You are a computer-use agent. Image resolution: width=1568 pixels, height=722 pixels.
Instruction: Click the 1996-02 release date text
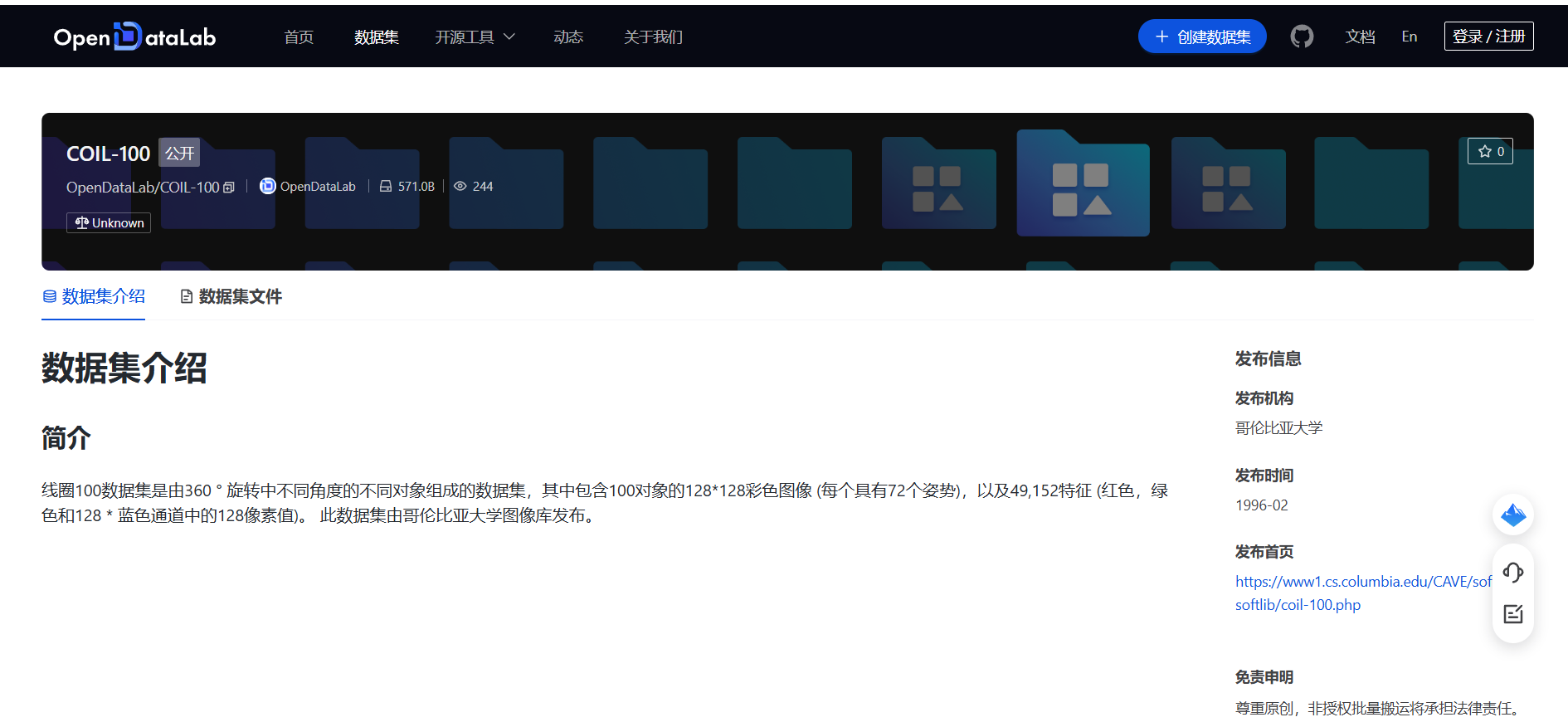(x=1262, y=505)
